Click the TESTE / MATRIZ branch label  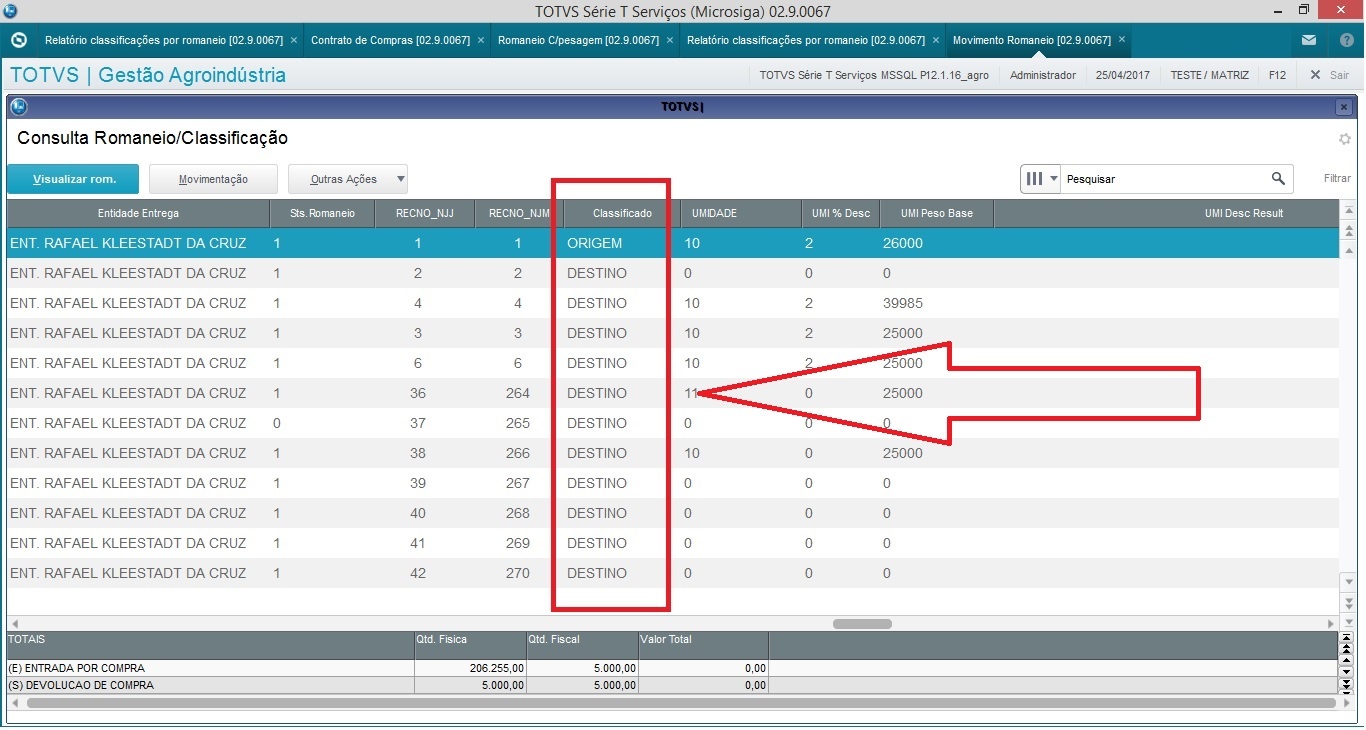1209,75
